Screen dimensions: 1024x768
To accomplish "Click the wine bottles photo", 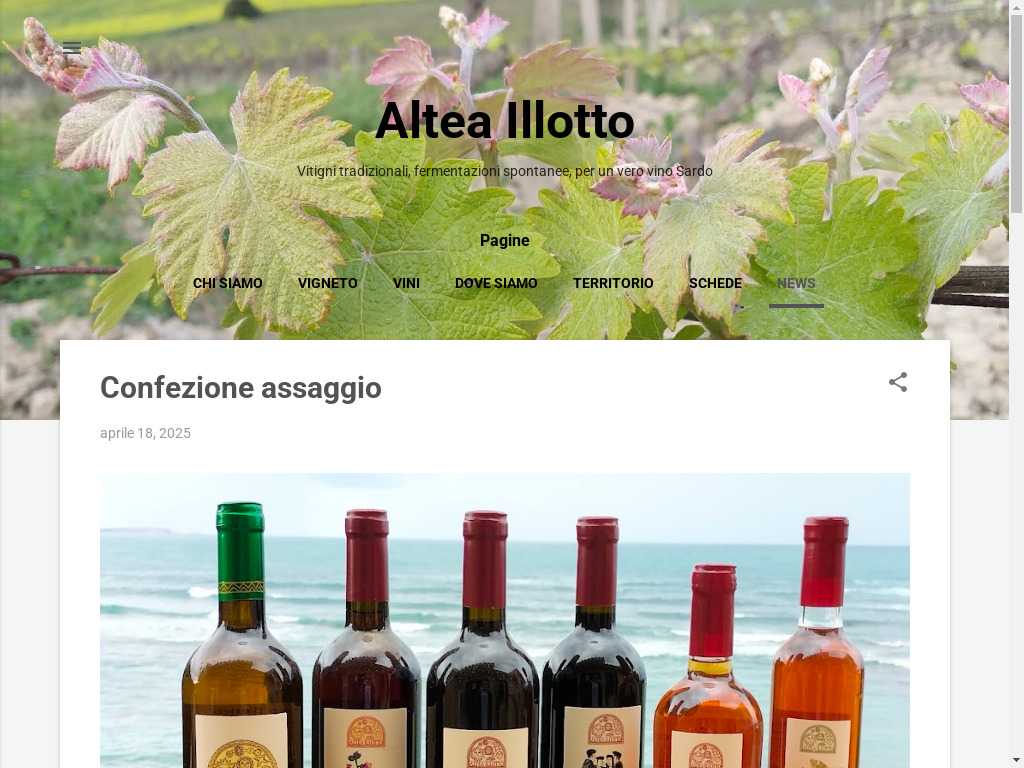I will pos(505,620).
